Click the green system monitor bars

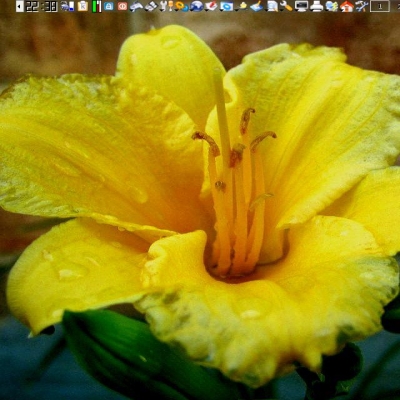click(97, 6)
